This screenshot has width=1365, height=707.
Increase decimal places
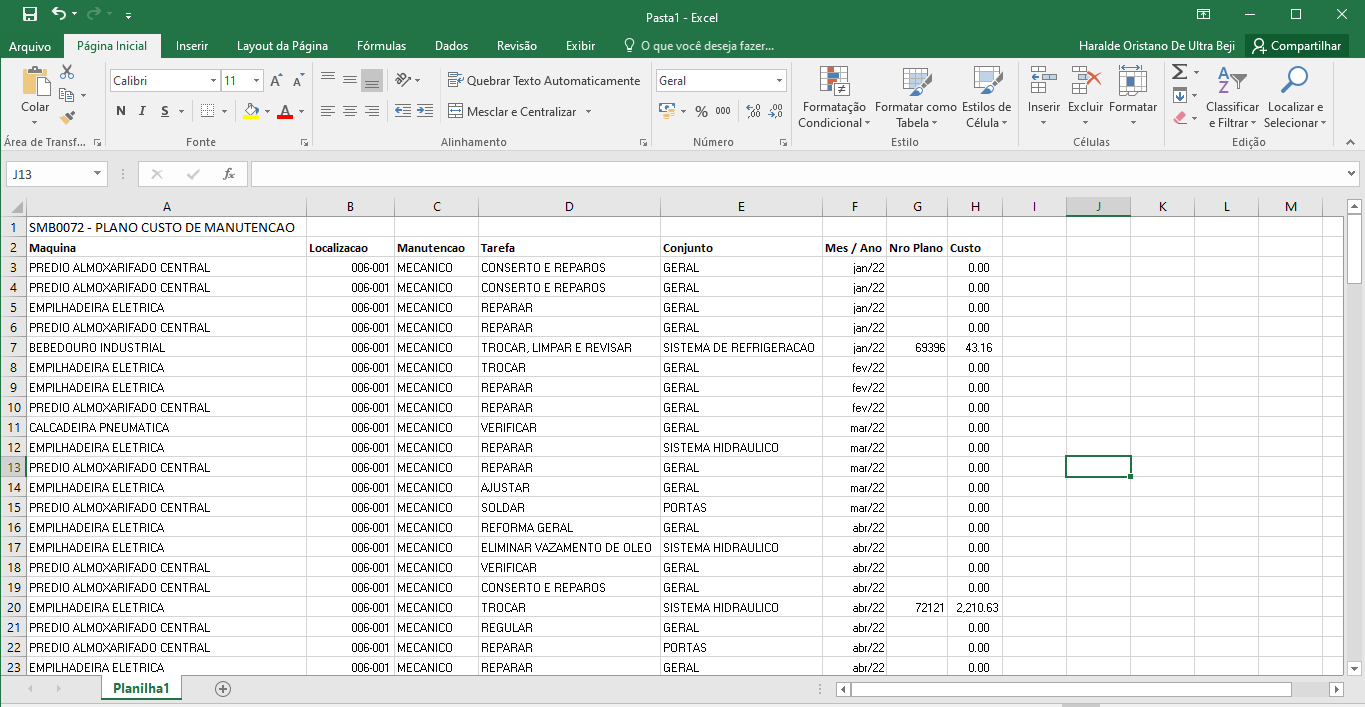click(753, 112)
